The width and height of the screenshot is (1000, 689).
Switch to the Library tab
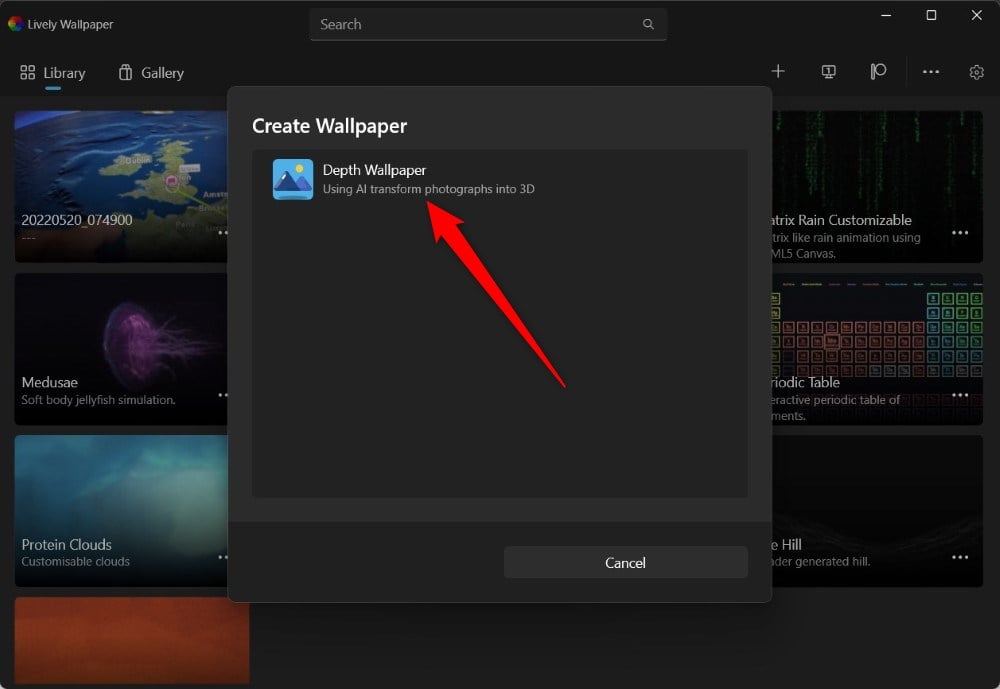pyautogui.click(x=53, y=73)
